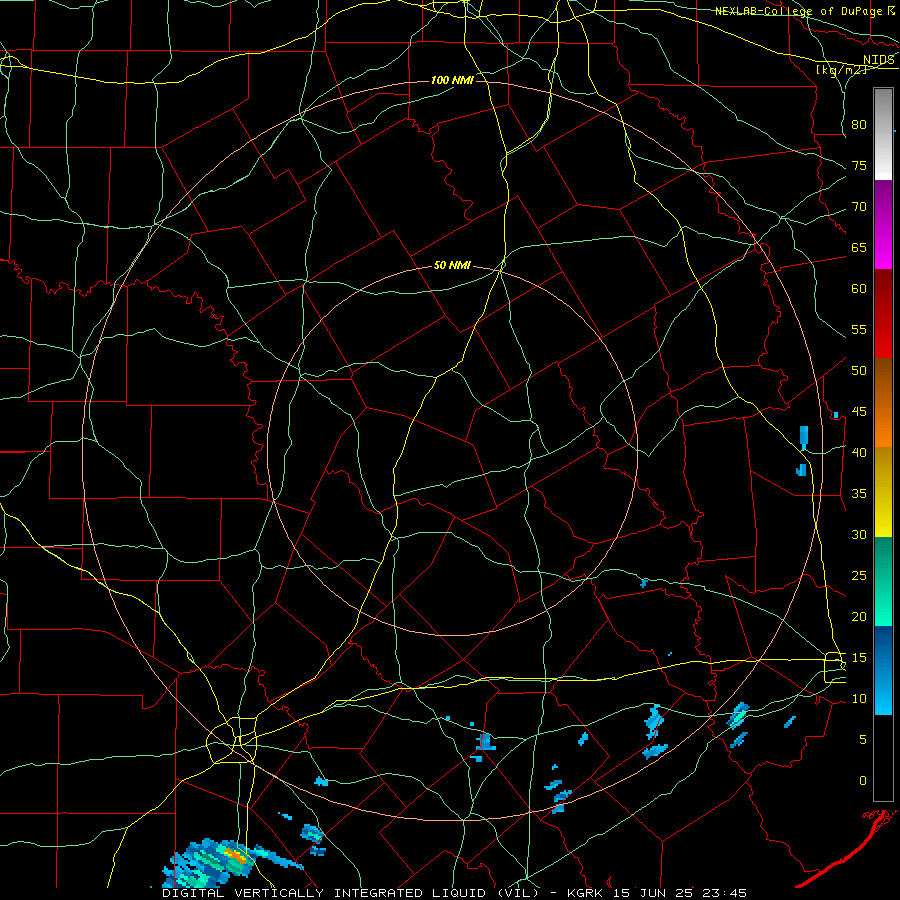Click the scale value 60

pos(859,289)
